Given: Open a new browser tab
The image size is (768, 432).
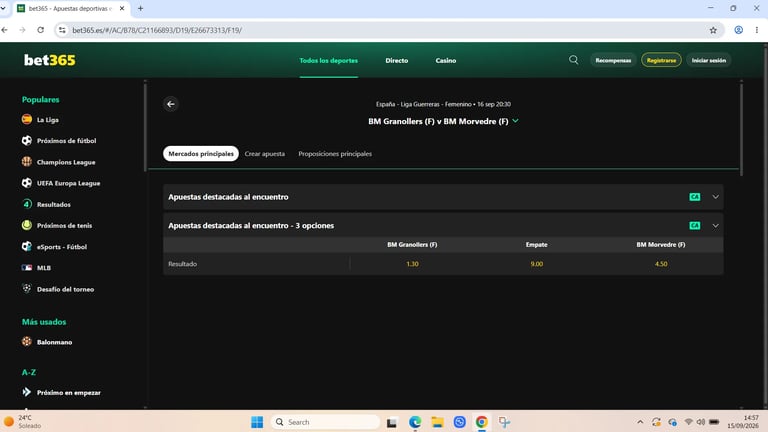Looking at the screenshot, I should [x=141, y=8].
